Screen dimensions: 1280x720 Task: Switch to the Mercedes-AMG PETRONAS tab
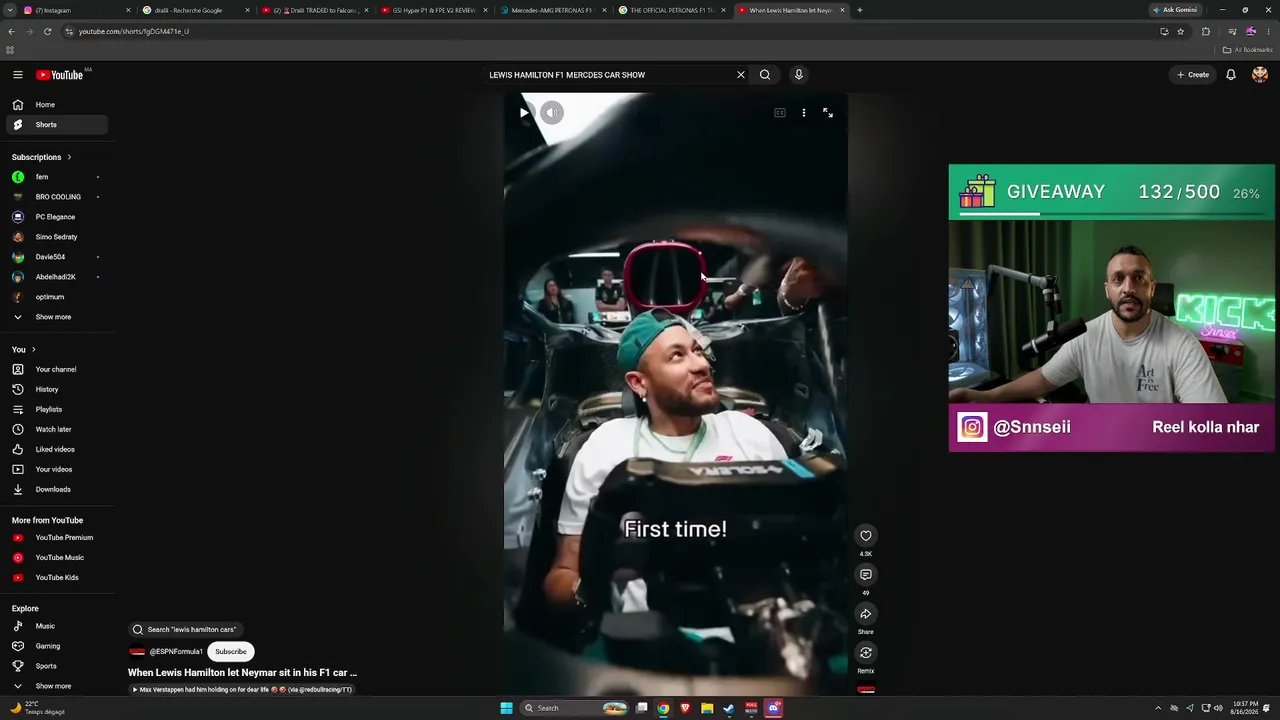(x=553, y=10)
